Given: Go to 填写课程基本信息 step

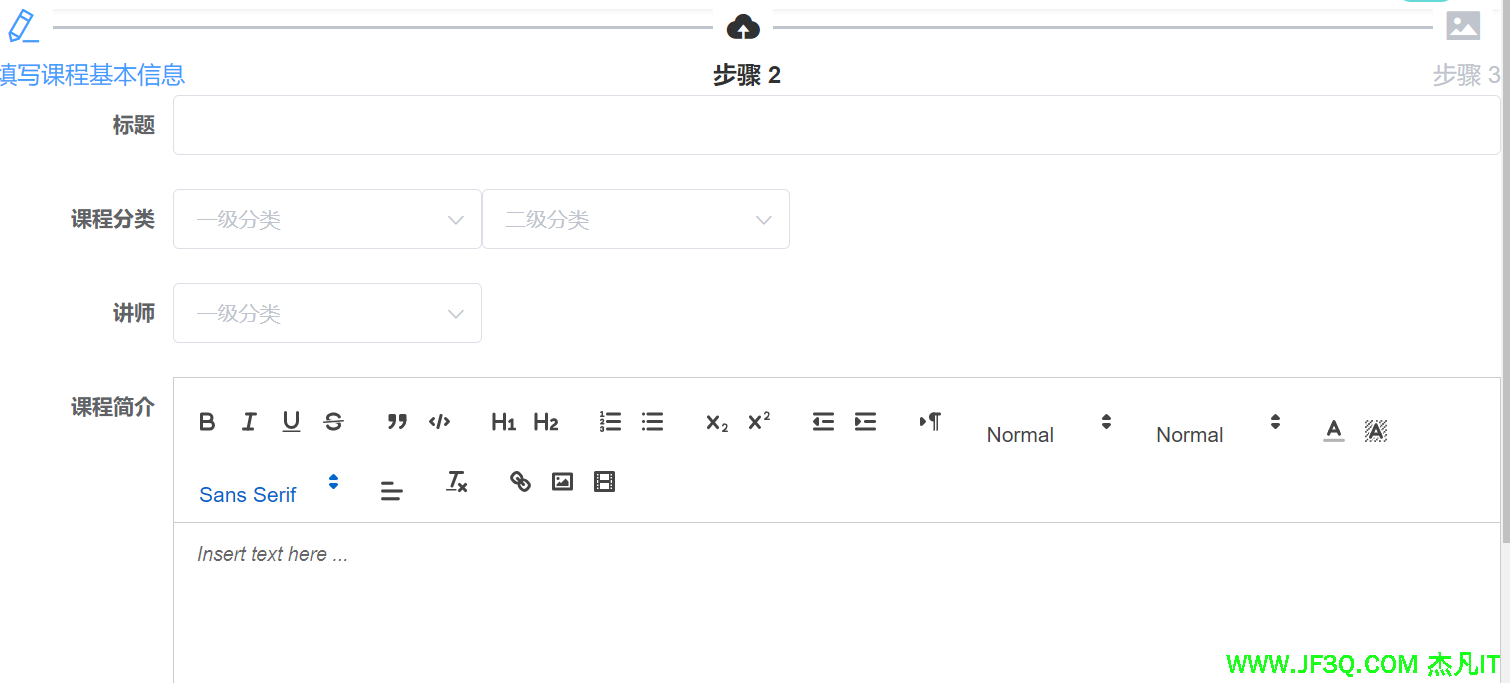Looking at the screenshot, I should tap(22, 28).
